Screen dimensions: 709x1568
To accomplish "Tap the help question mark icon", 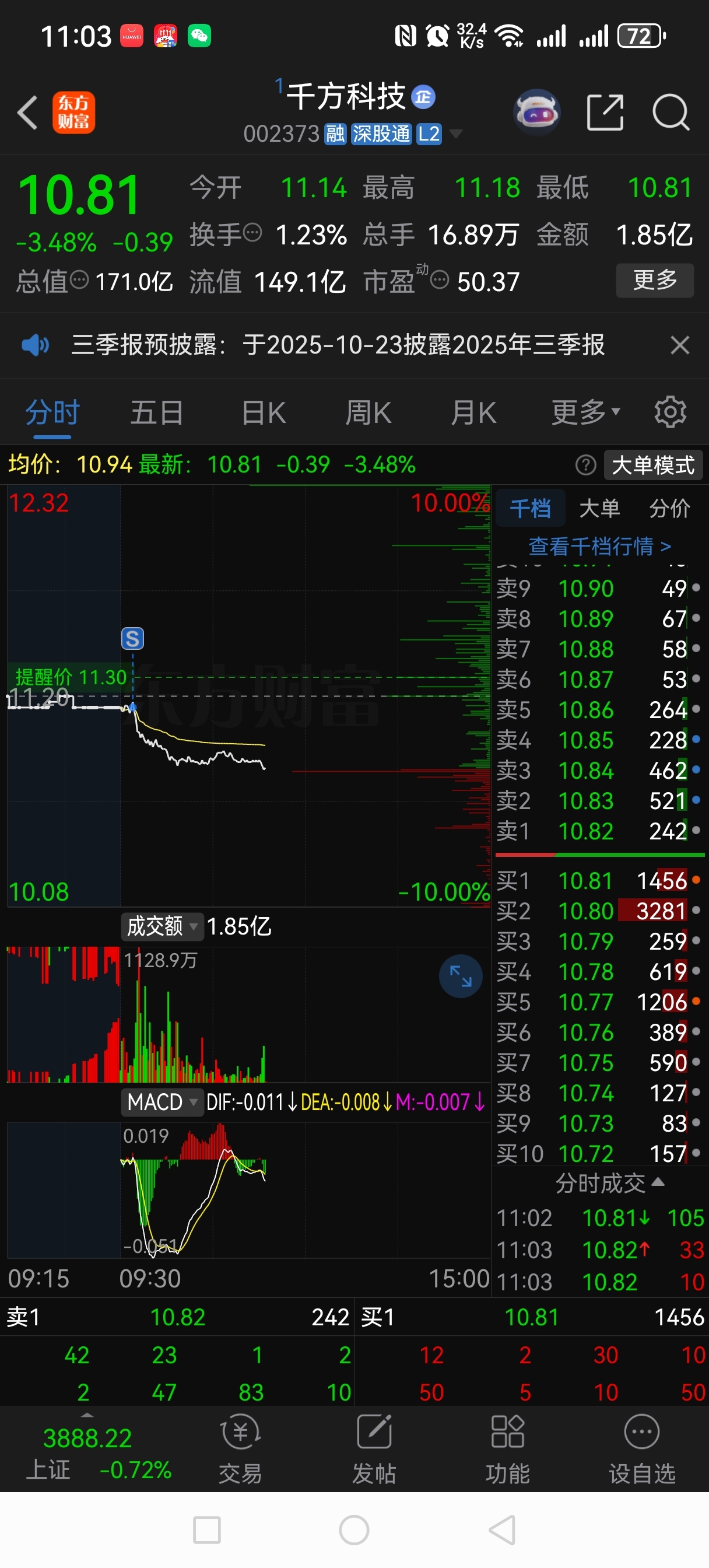I will [x=585, y=465].
